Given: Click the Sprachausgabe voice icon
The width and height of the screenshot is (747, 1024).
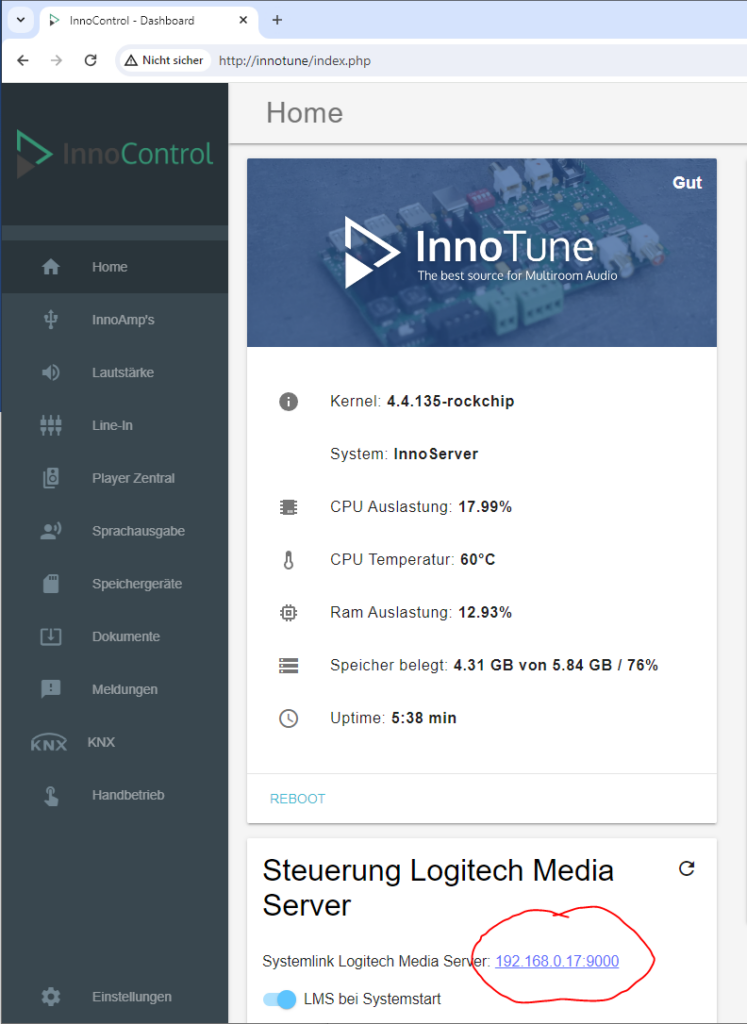Looking at the screenshot, I should [x=51, y=531].
